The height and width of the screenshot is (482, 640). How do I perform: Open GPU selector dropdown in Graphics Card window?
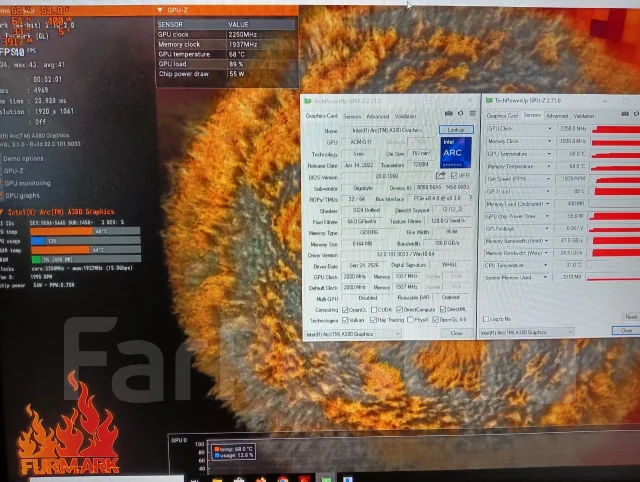point(353,334)
